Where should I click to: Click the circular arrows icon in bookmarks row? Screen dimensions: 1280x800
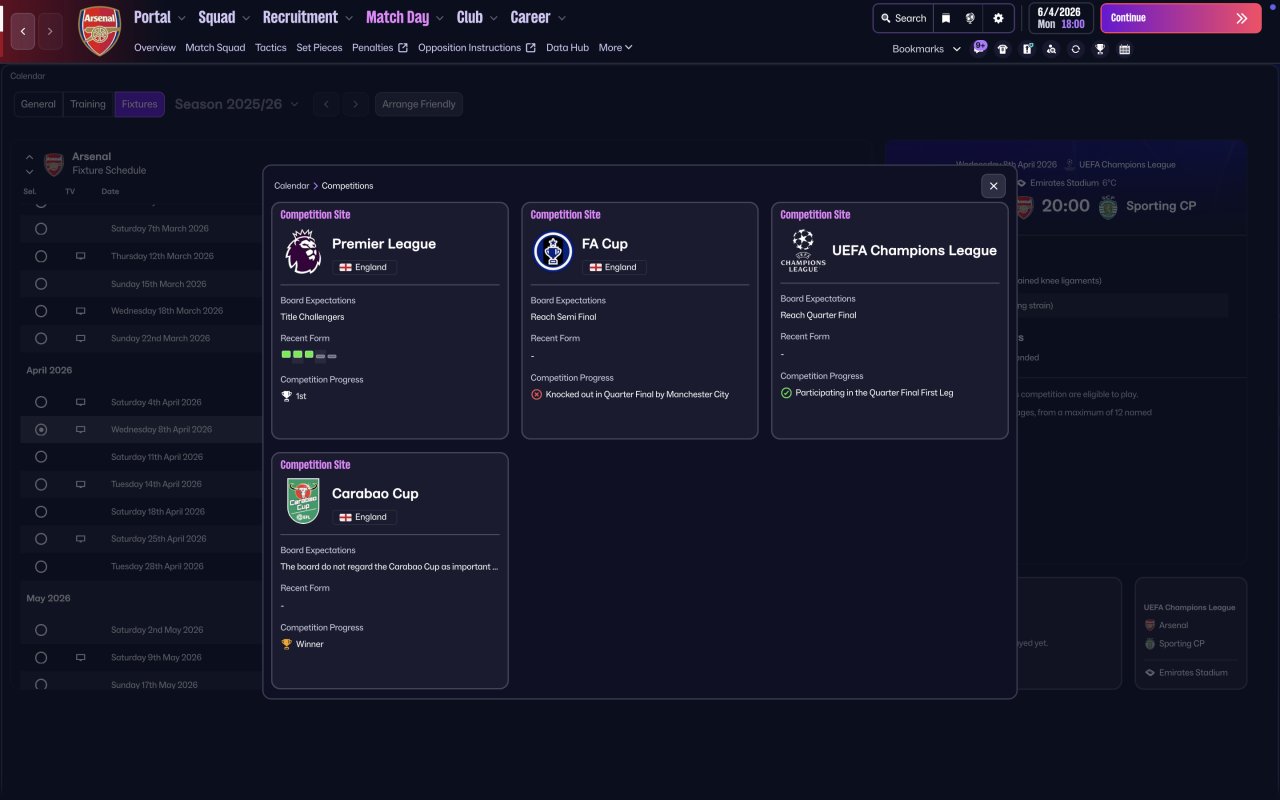1075,49
